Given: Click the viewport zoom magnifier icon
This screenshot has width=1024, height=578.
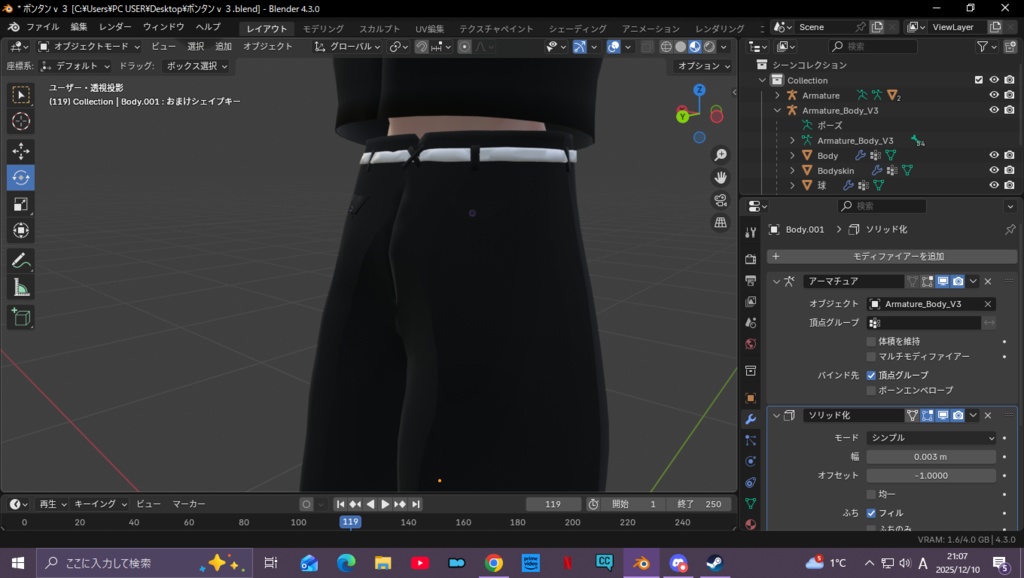Looking at the screenshot, I should pos(720,155).
